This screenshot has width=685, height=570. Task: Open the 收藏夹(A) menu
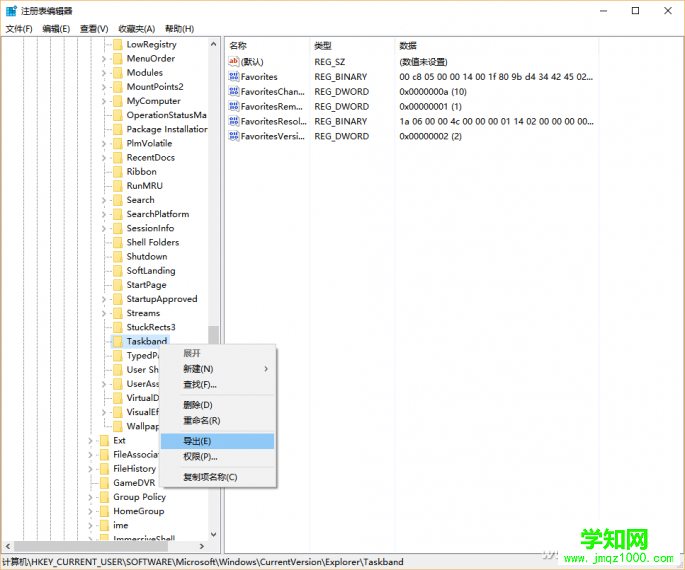(137, 29)
